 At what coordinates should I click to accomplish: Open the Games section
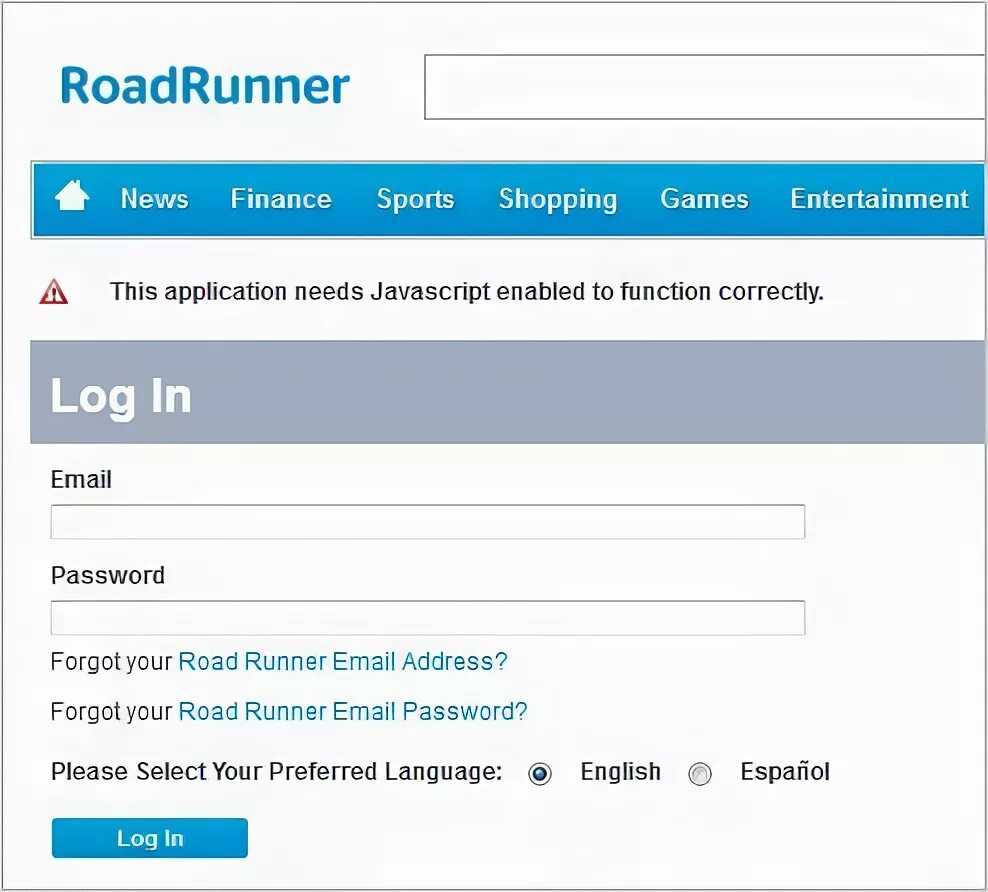704,199
